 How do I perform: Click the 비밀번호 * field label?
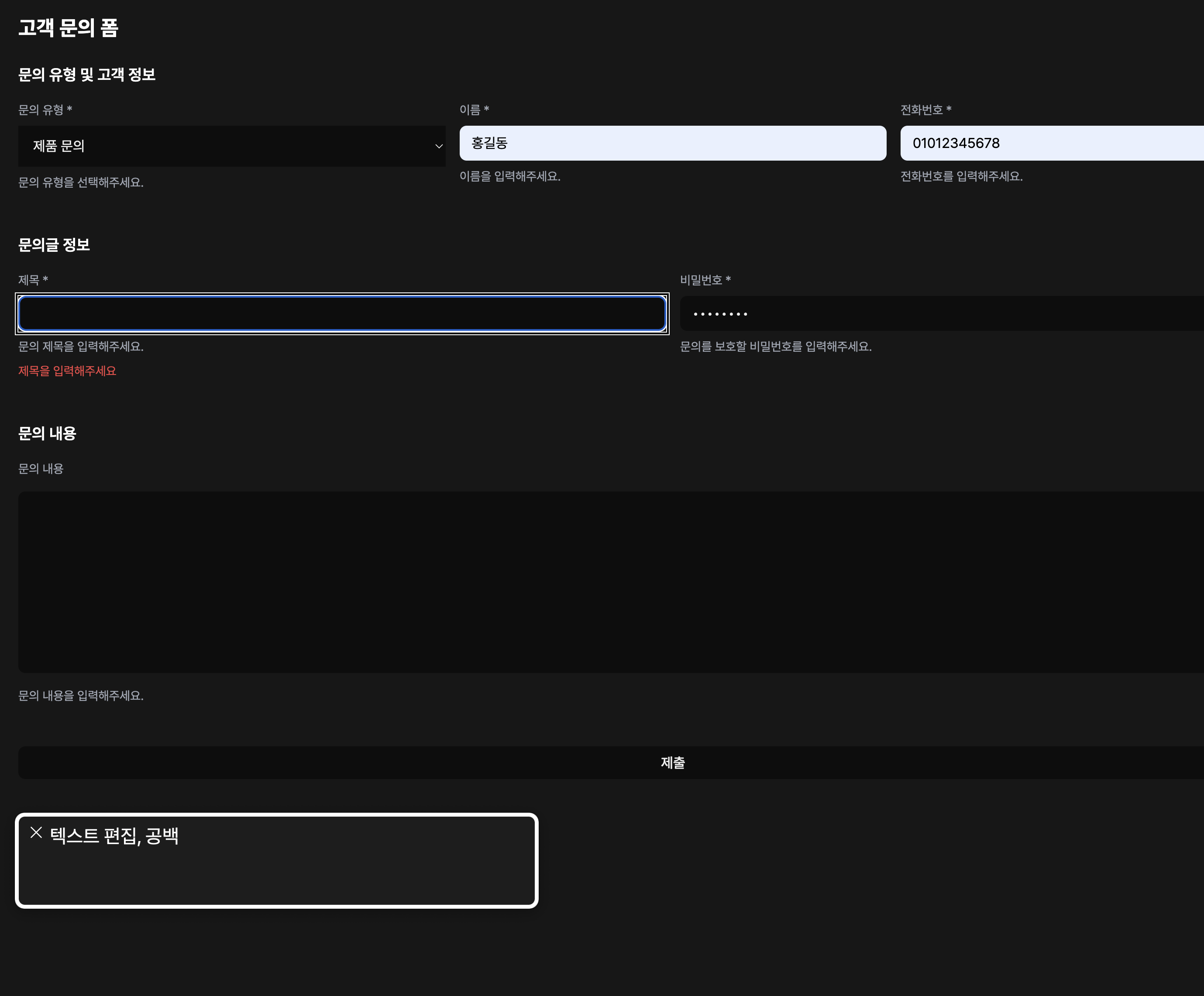[705, 280]
